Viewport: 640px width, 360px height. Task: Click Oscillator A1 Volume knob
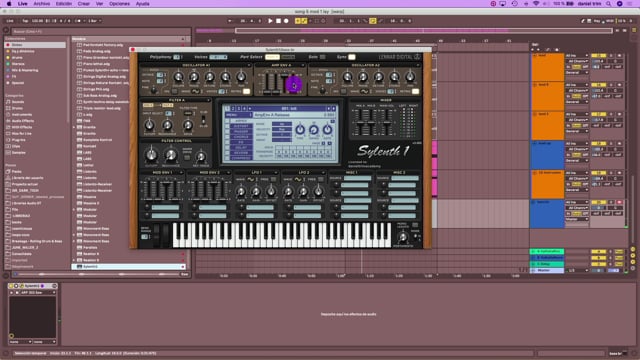click(178, 77)
